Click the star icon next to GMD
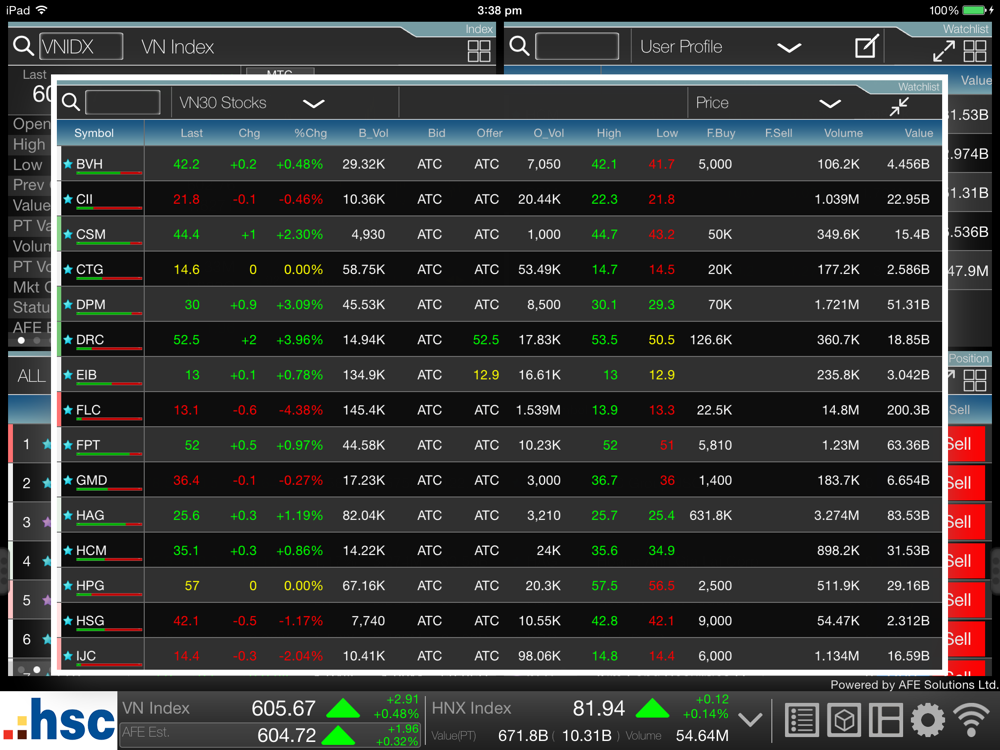The image size is (1000, 750). 68,480
